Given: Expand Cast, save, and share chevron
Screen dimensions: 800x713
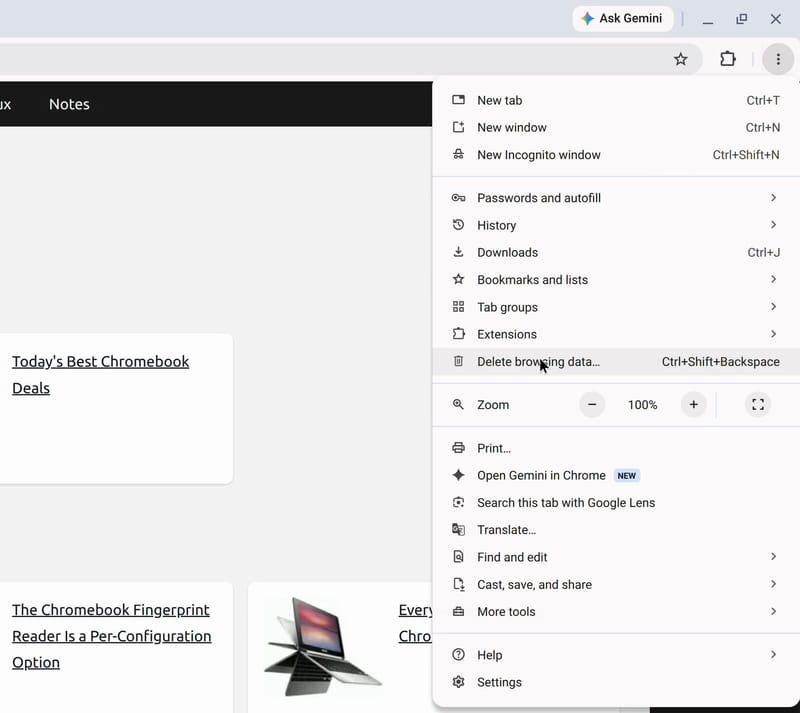Looking at the screenshot, I should coord(773,584).
